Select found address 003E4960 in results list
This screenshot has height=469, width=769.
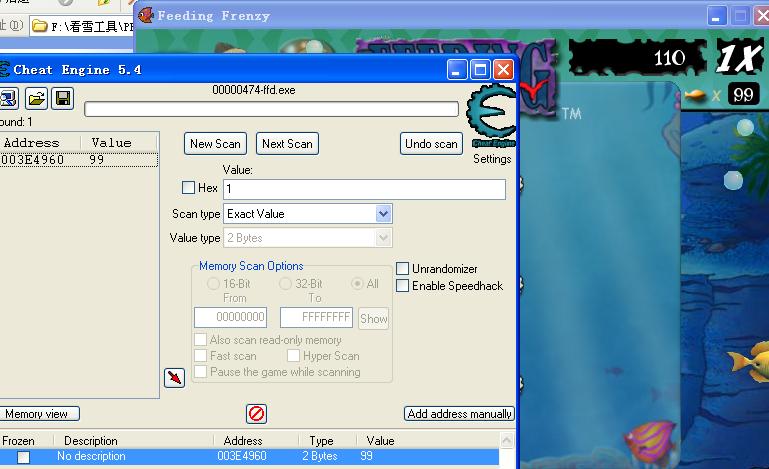pos(78,159)
